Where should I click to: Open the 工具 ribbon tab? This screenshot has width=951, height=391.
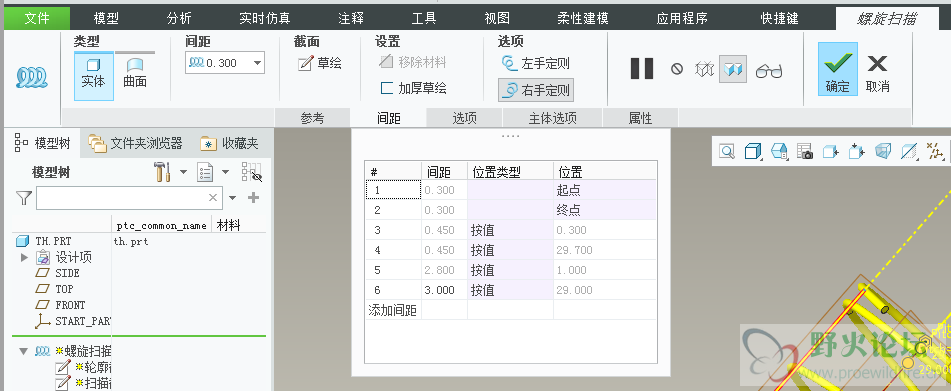coord(423,18)
